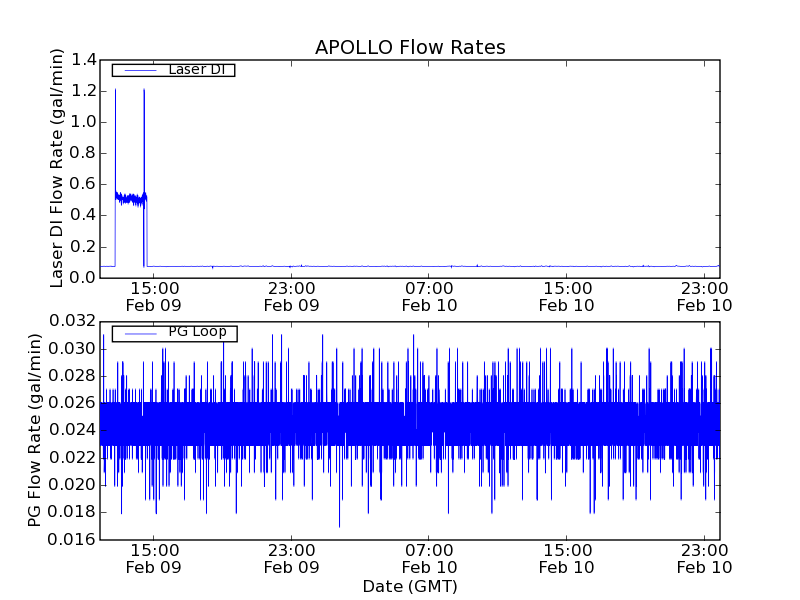Click the 0.4 tick on the top chart
Screen dimensions: 800x600
tap(83, 215)
